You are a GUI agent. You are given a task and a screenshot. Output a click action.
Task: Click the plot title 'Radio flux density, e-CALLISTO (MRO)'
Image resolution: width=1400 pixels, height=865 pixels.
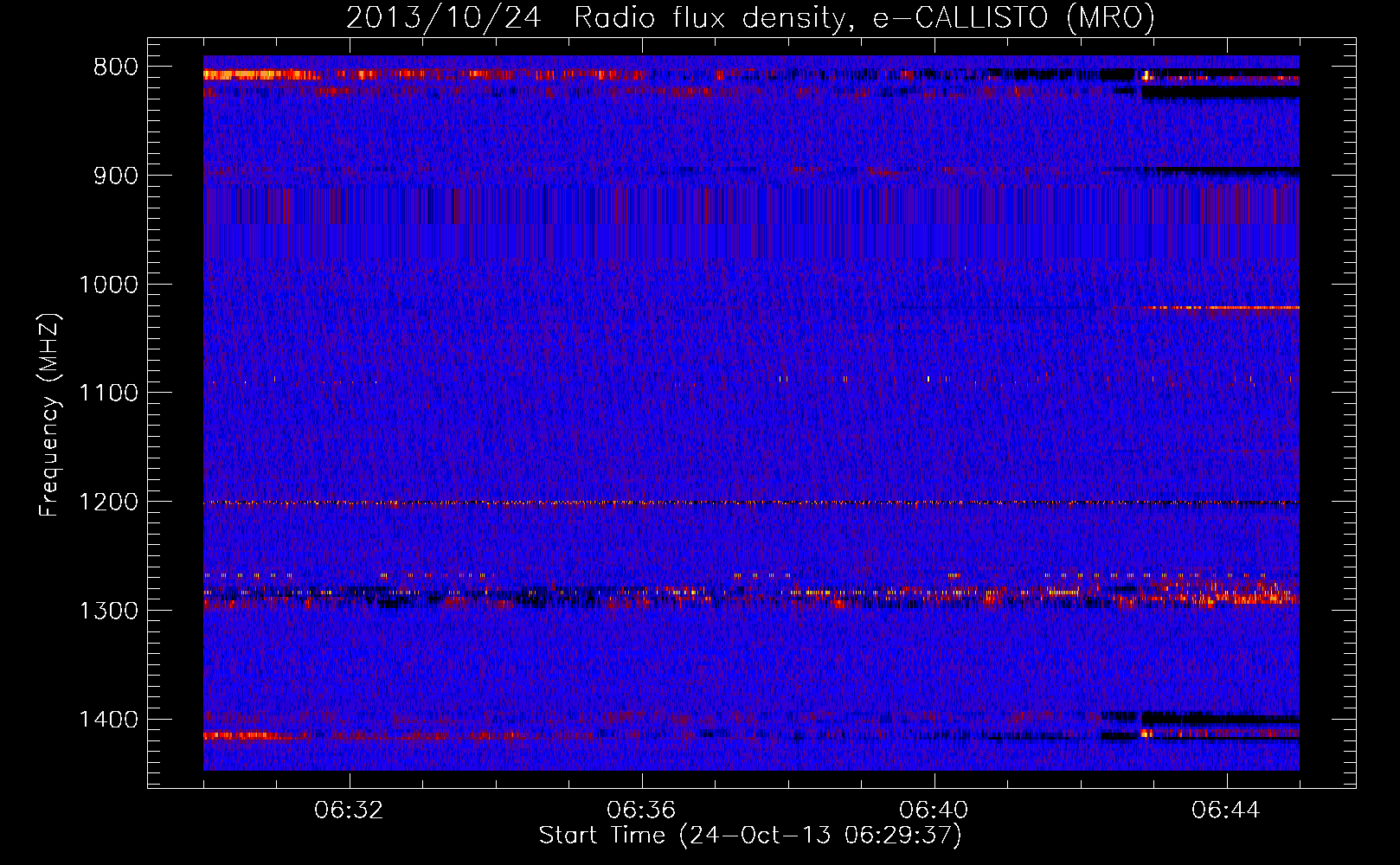864,18
